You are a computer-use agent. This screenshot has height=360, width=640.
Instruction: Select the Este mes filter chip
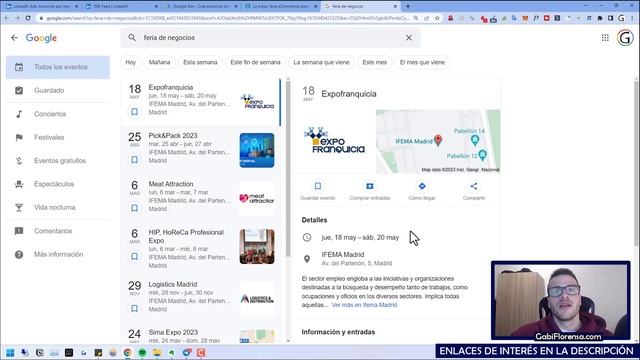pos(374,62)
